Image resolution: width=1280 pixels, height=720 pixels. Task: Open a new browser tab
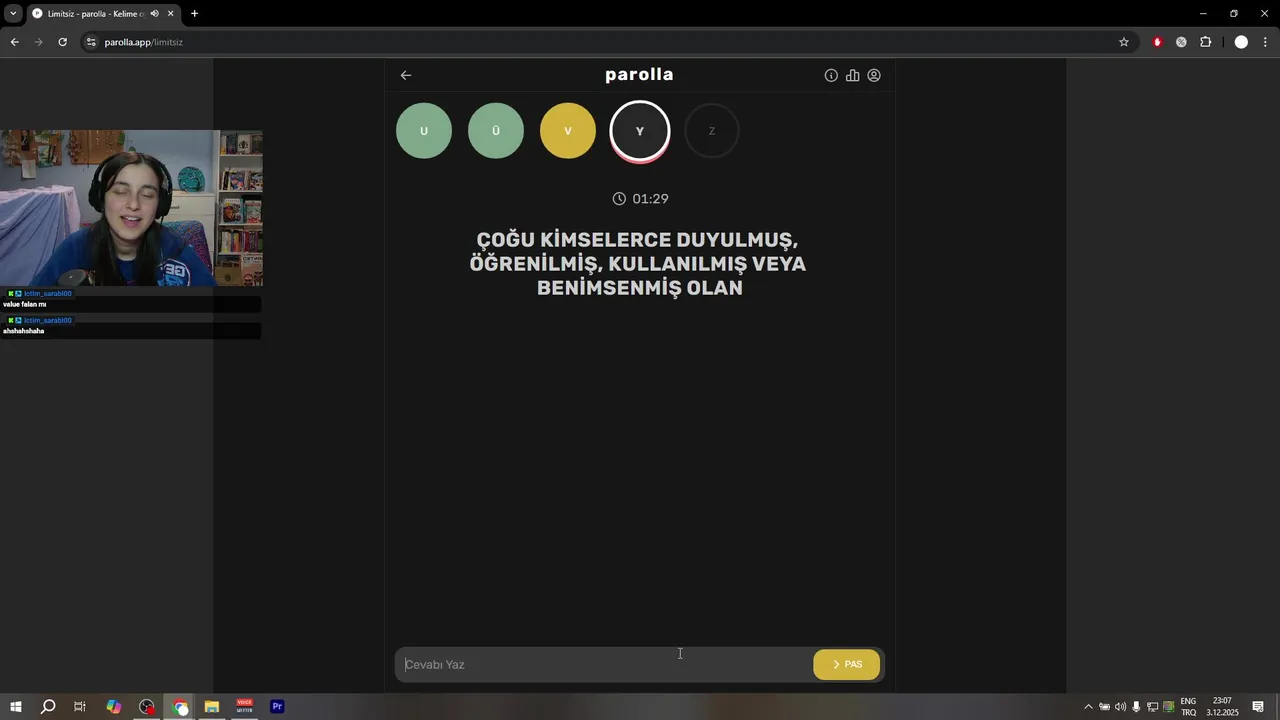pos(194,13)
